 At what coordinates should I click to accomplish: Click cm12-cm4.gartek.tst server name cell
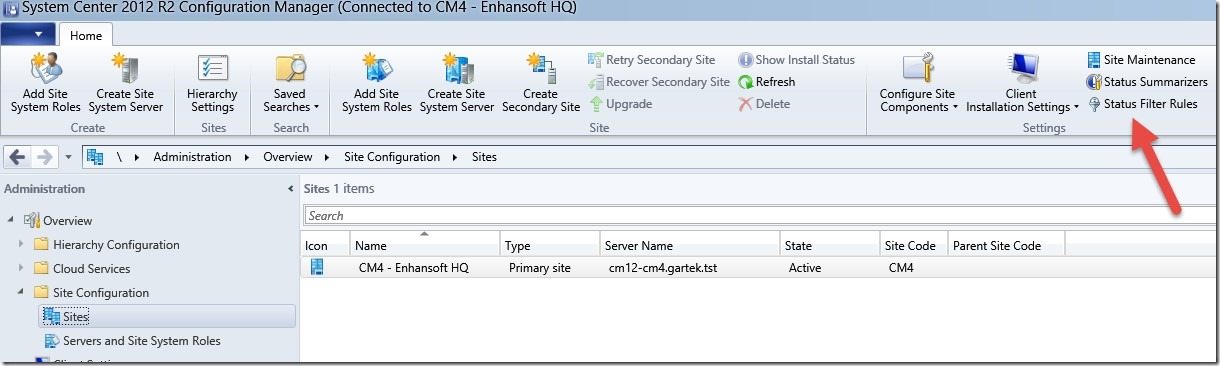(664, 268)
